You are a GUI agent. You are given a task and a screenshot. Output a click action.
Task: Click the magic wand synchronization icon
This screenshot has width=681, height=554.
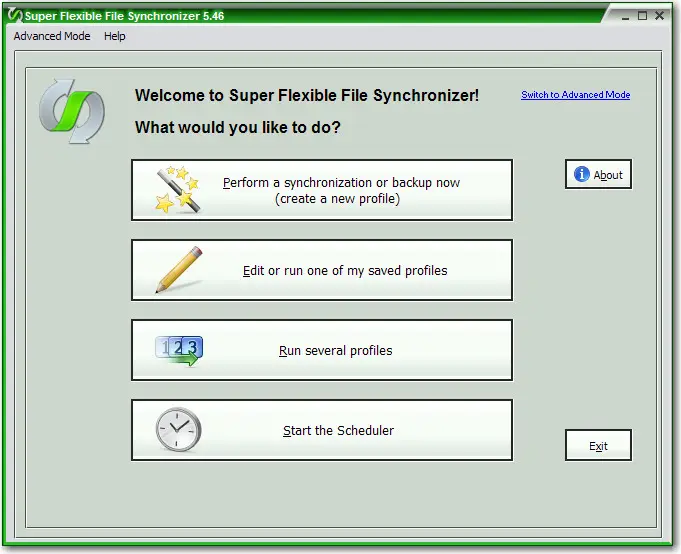click(x=178, y=190)
